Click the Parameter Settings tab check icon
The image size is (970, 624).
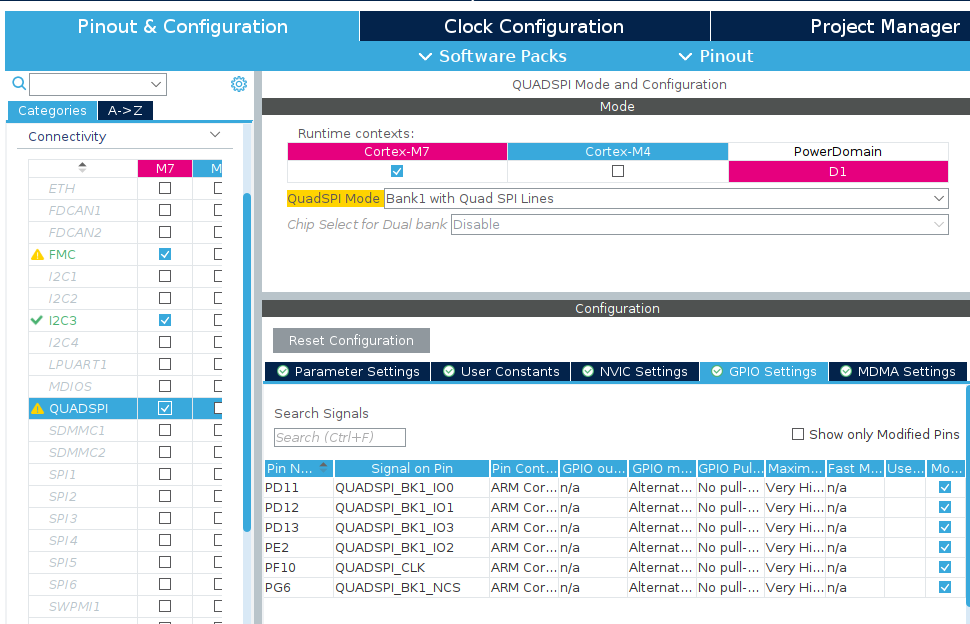[283, 372]
